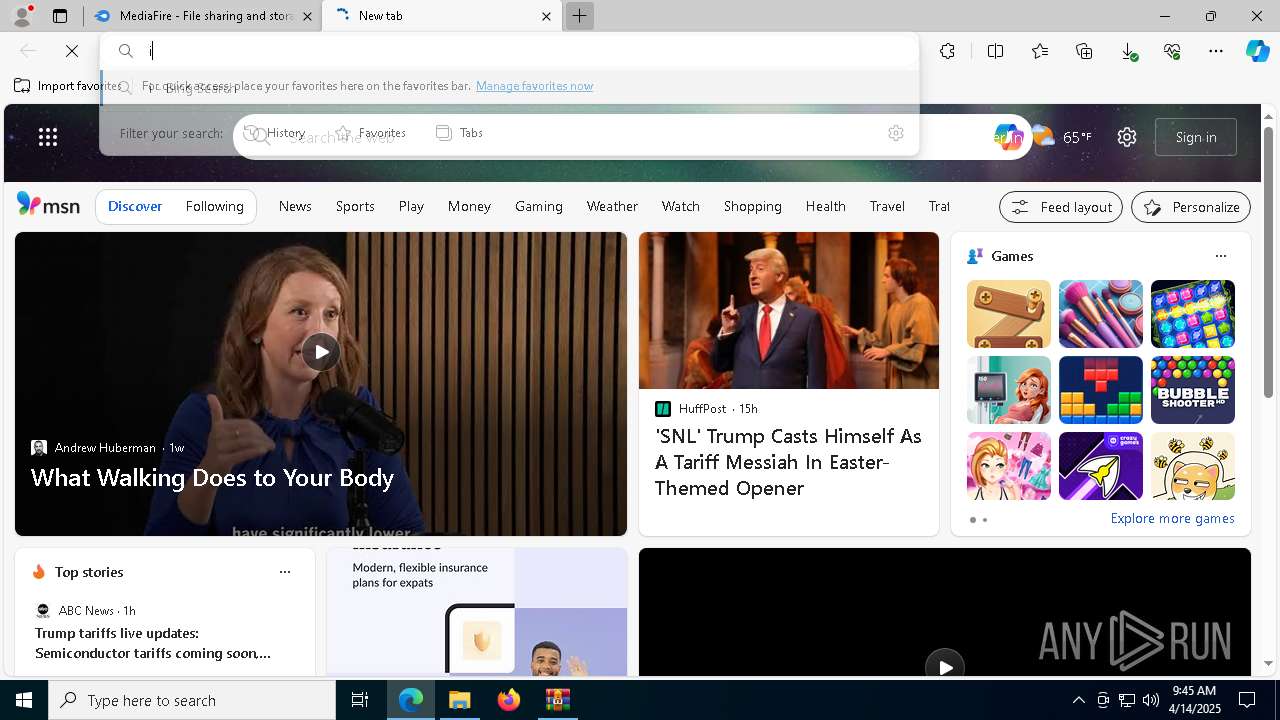Filter search by History
Viewport: 1280px width, 720px height.
tap(275, 133)
